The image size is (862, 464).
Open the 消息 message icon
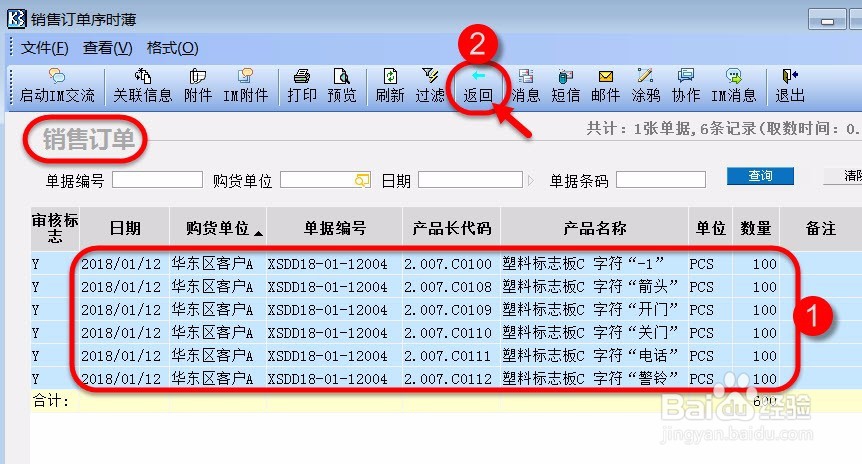click(526, 86)
